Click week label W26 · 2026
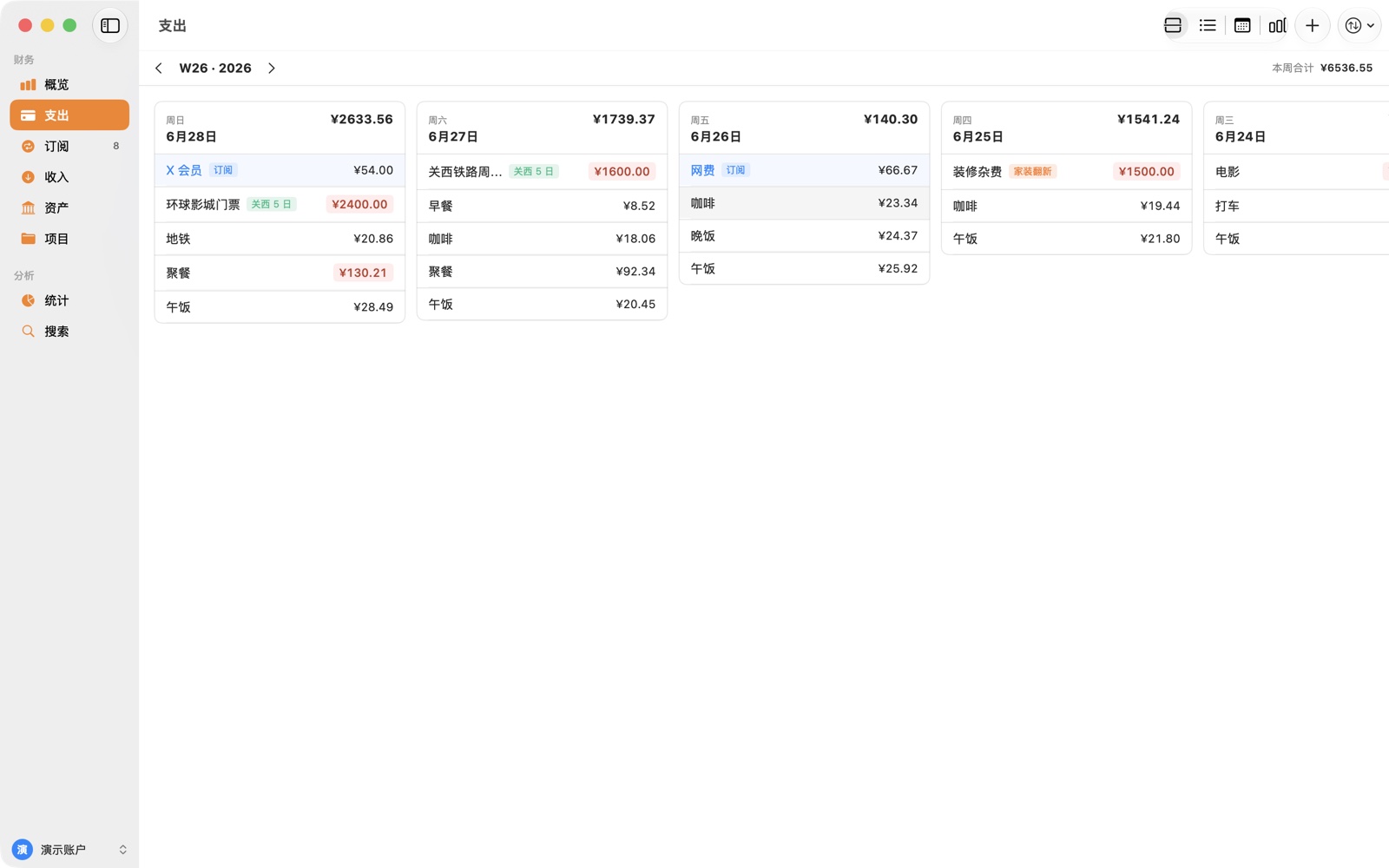The height and width of the screenshot is (868, 1389). (215, 68)
